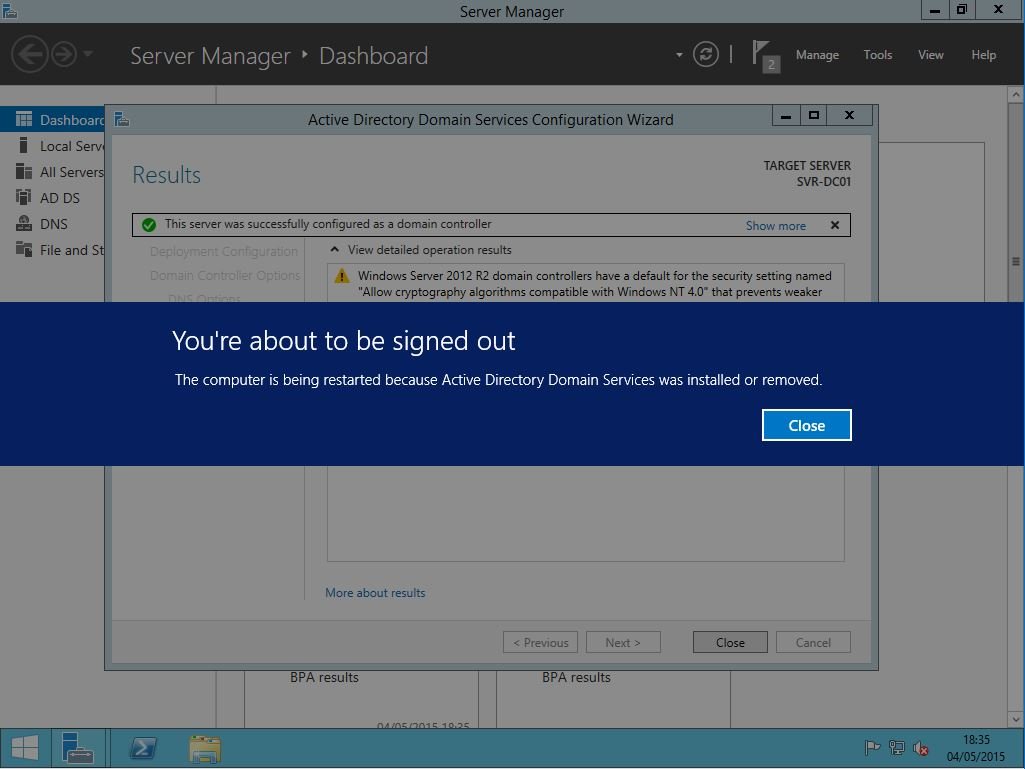Click the Server Manager back arrow
The image size is (1025, 769).
click(x=30, y=54)
